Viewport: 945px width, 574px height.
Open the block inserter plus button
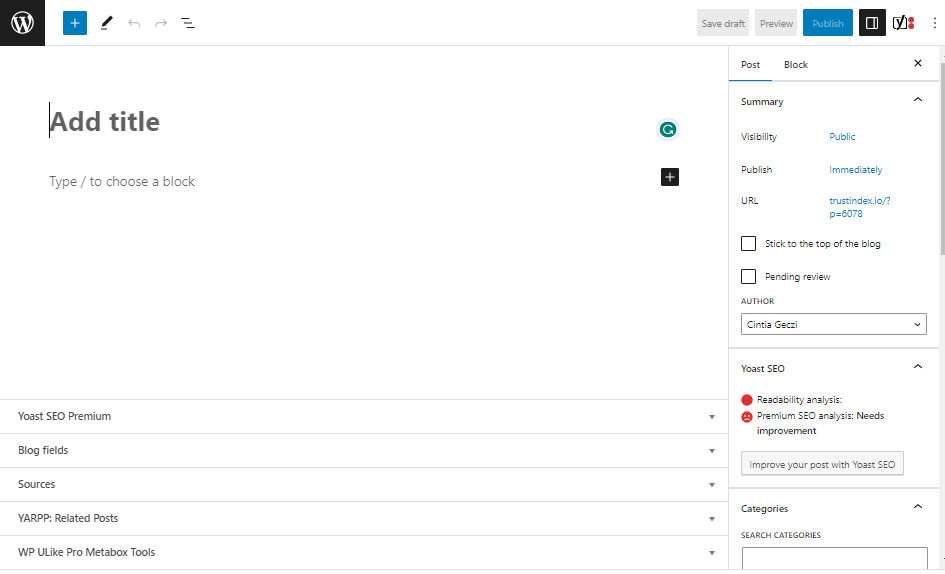click(x=75, y=23)
